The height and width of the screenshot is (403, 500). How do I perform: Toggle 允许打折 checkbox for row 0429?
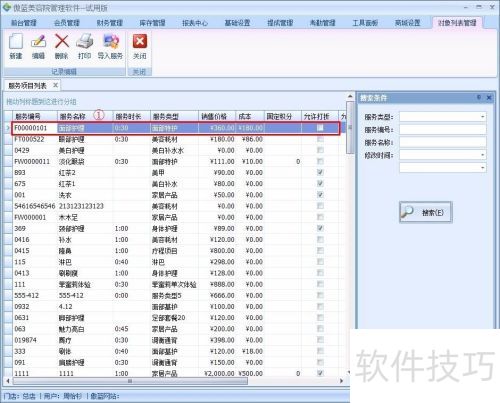click(x=320, y=150)
